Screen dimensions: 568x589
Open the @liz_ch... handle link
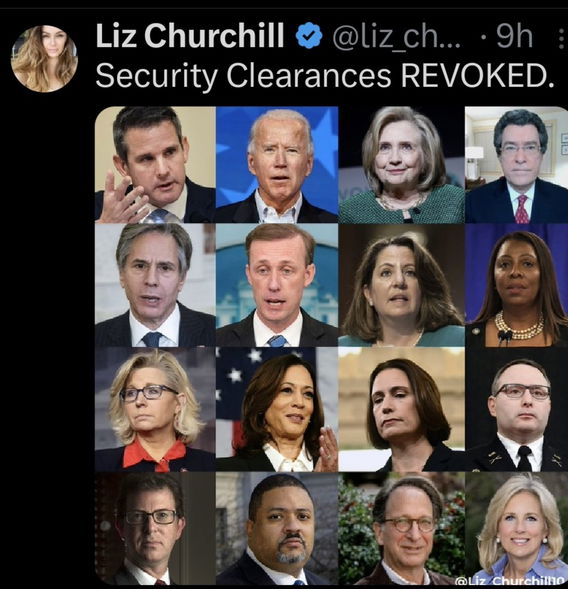(396, 36)
